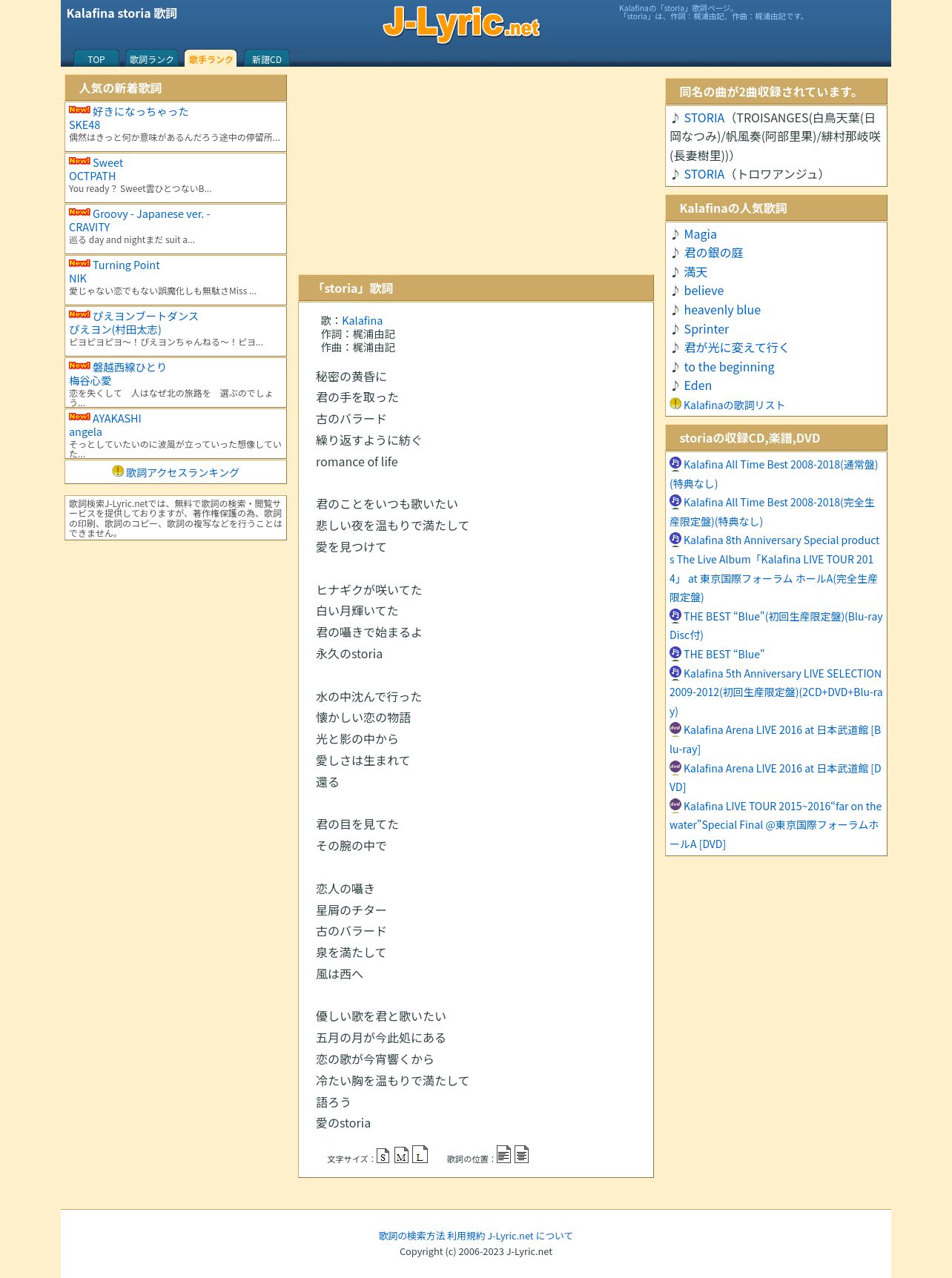The width and height of the screenshot is (952, 1278).
Task: Open 梅谷心愛 artist link
Action: (x=90, y=380)
